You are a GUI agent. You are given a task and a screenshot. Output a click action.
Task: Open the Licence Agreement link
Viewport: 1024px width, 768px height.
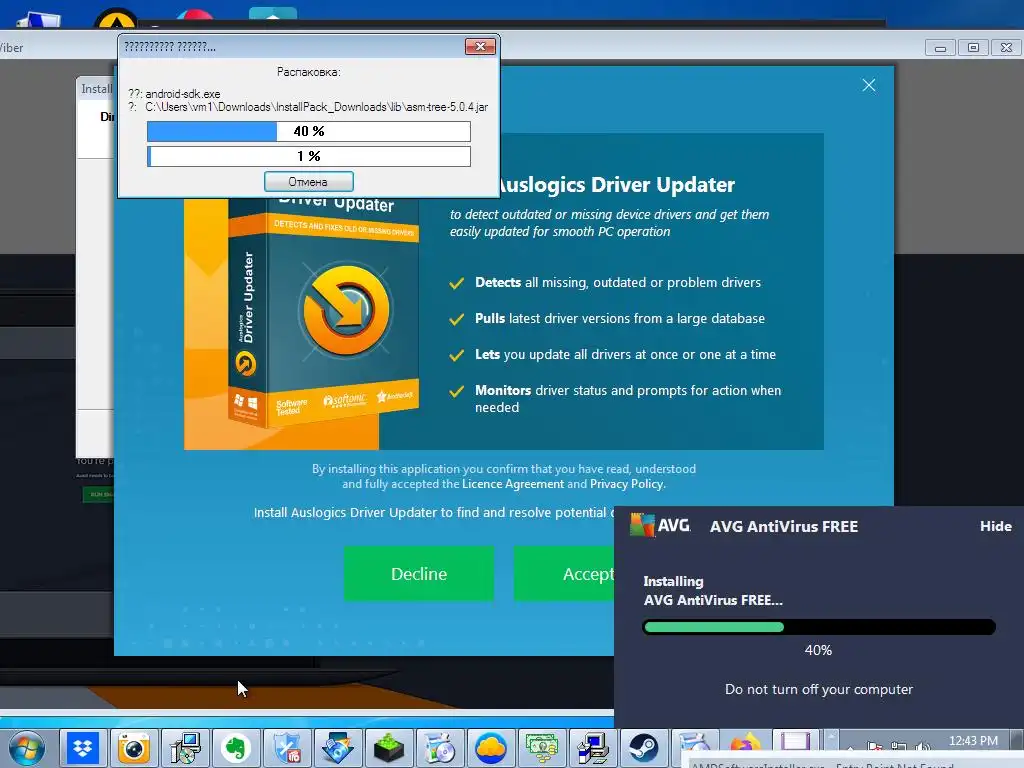(x=513, y=484)
